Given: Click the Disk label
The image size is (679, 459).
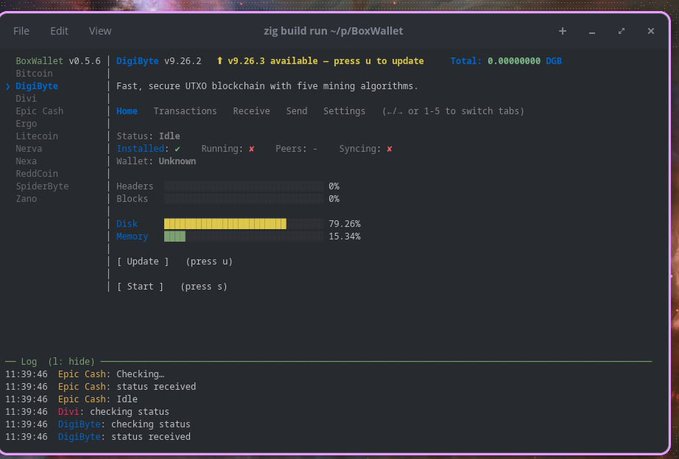Looking at the screenshot, I should click(127, 223).
